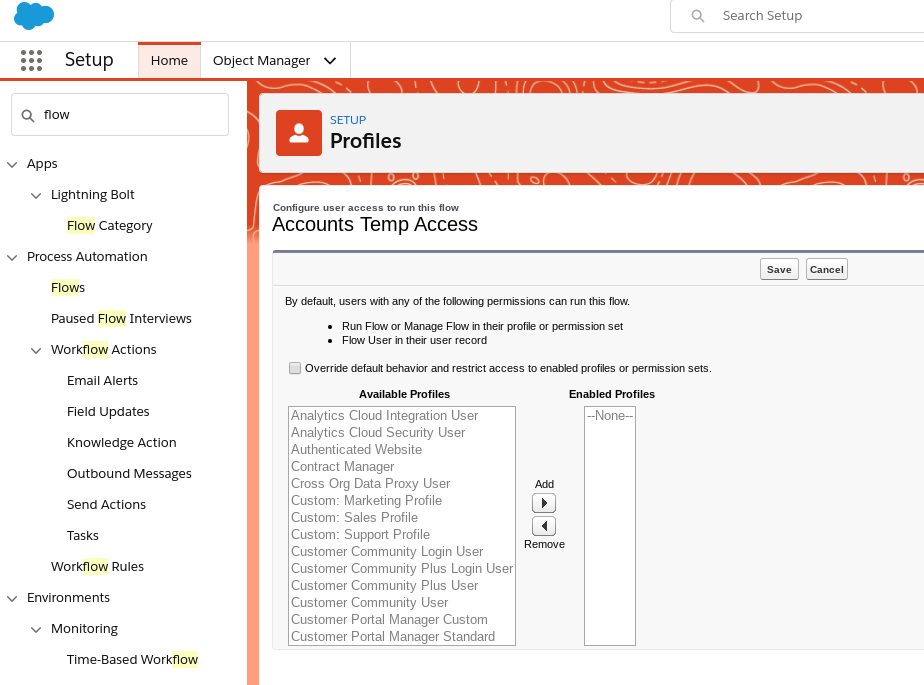Click the Profiles setup icon
Screen dimensions: 924x685
pos(298,133)
